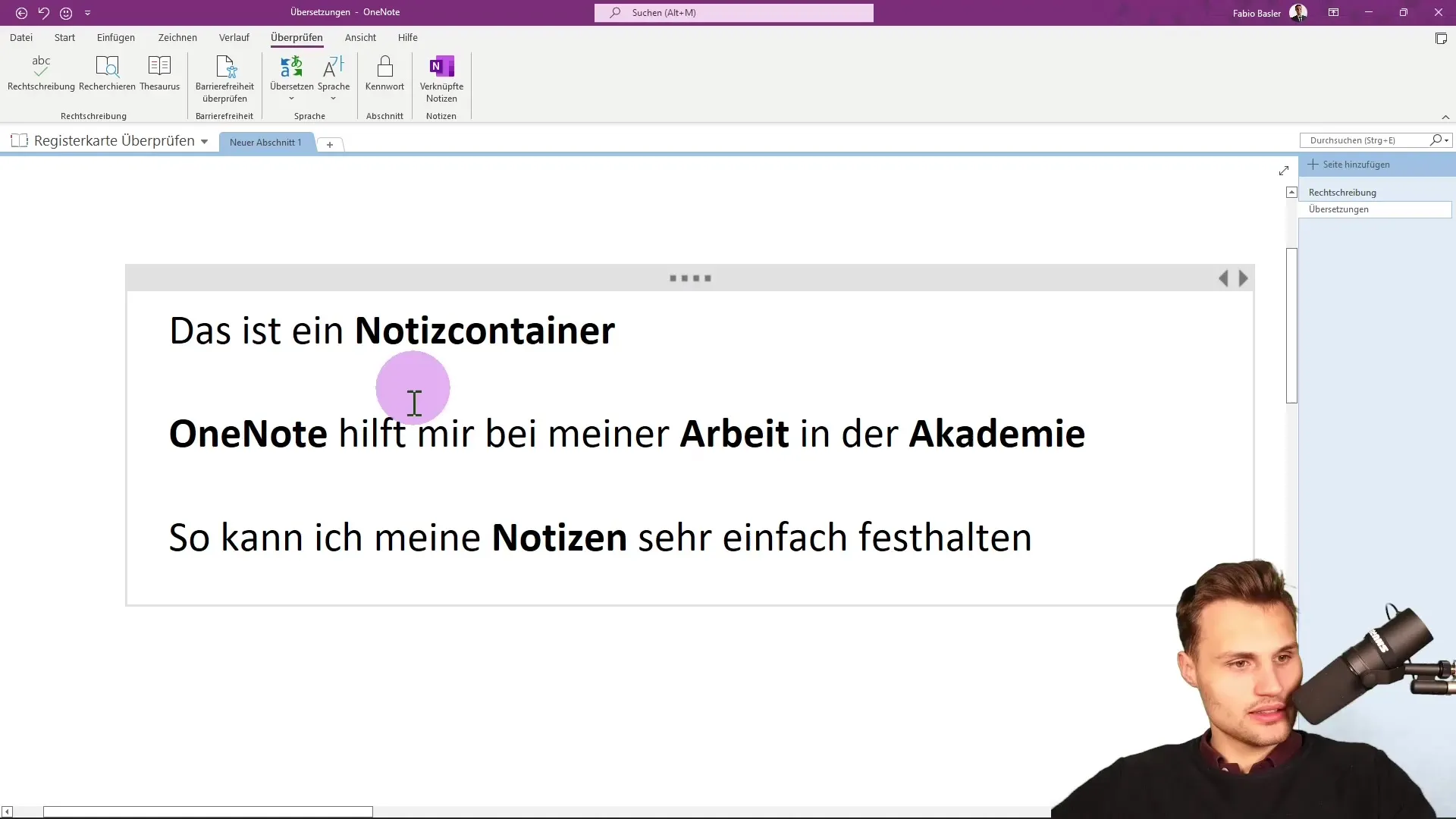The image size is (1456, 819).
Task: Add a new section with the plus tab
Action: (x=330, y=144)
